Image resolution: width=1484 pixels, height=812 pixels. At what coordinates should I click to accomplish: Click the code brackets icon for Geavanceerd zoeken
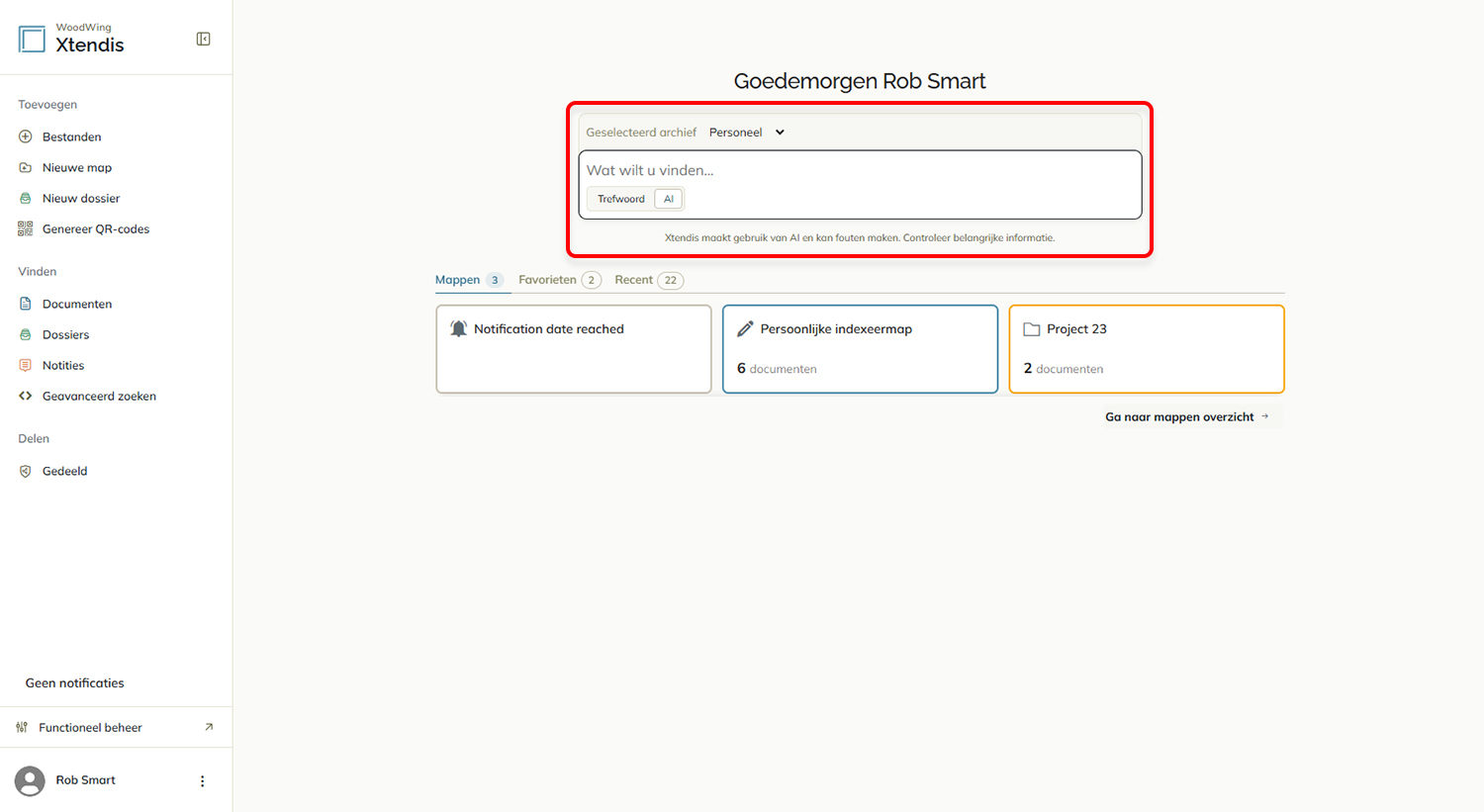click(x=26, y=396)
